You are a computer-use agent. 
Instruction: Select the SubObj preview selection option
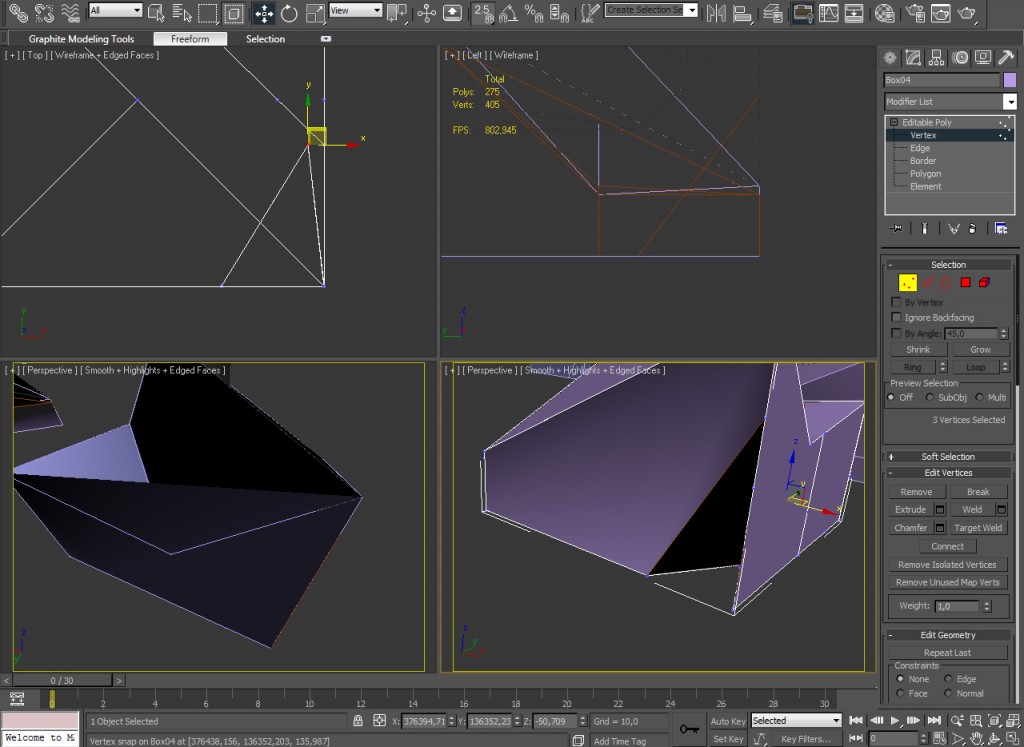(930, 397)
